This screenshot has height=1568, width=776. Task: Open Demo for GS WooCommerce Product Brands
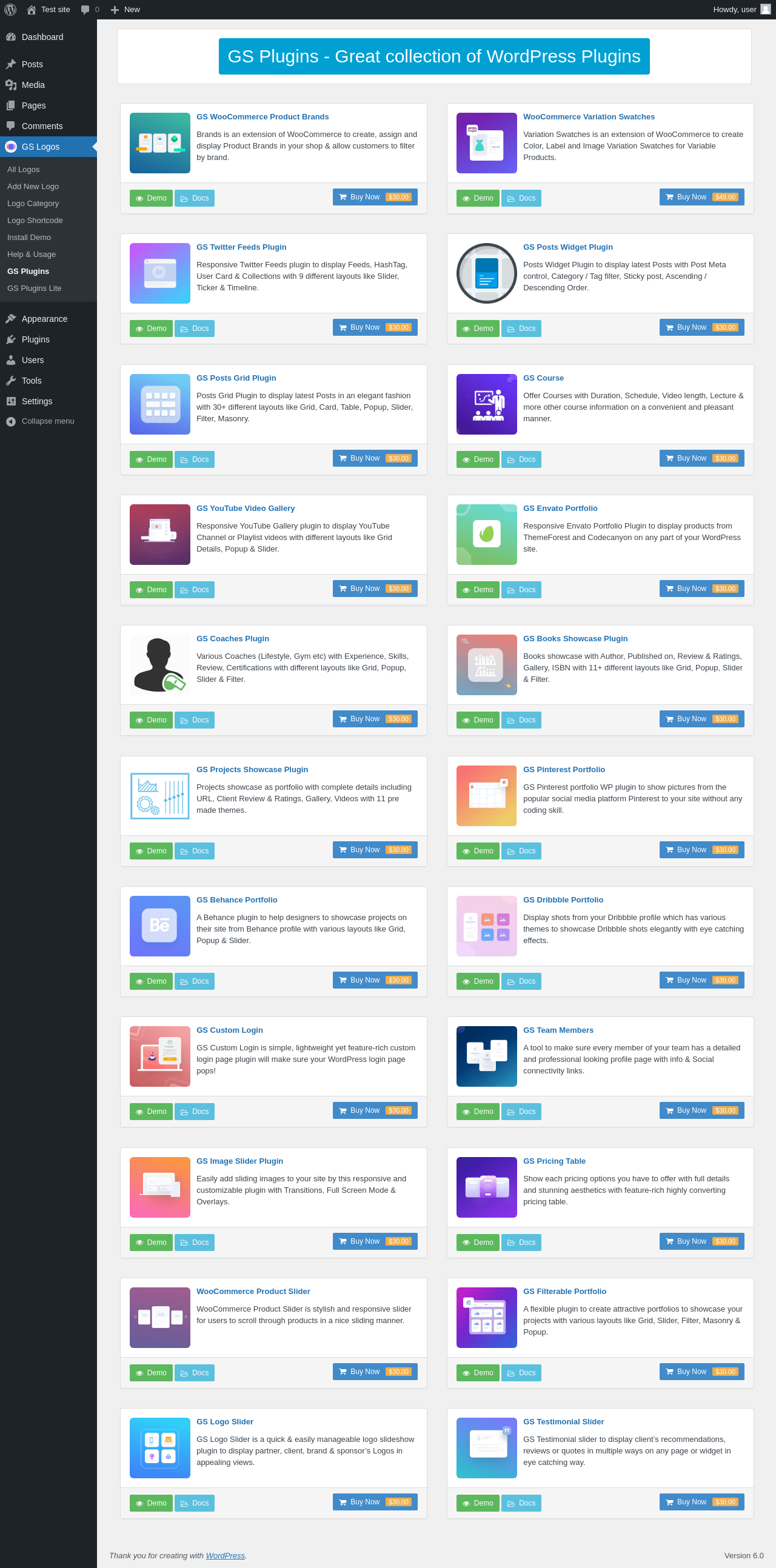(151, 198)
